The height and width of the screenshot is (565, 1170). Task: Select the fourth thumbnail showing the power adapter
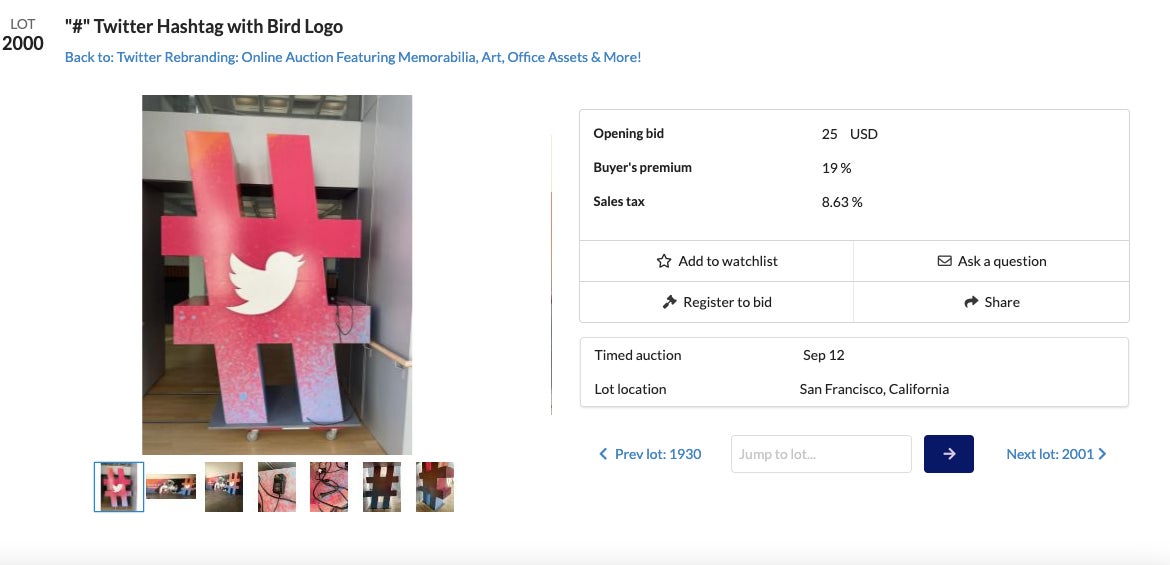coord(277,487)
